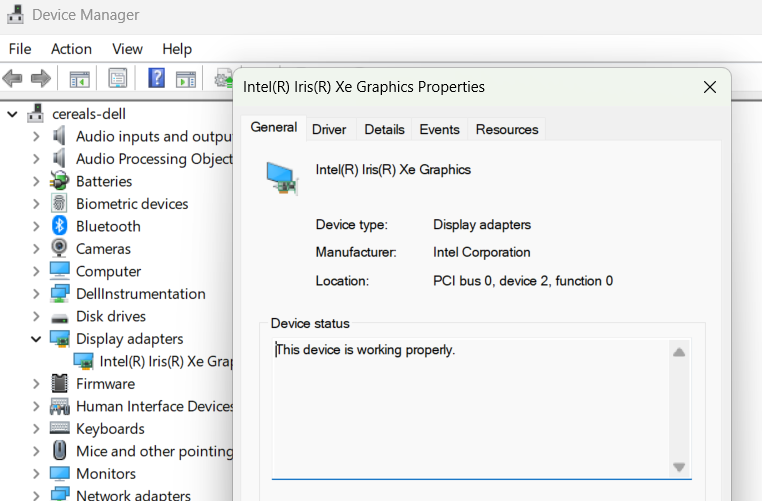Expand the Firmware category
Viewport: 762px width, 501px height.
point(36,384)
